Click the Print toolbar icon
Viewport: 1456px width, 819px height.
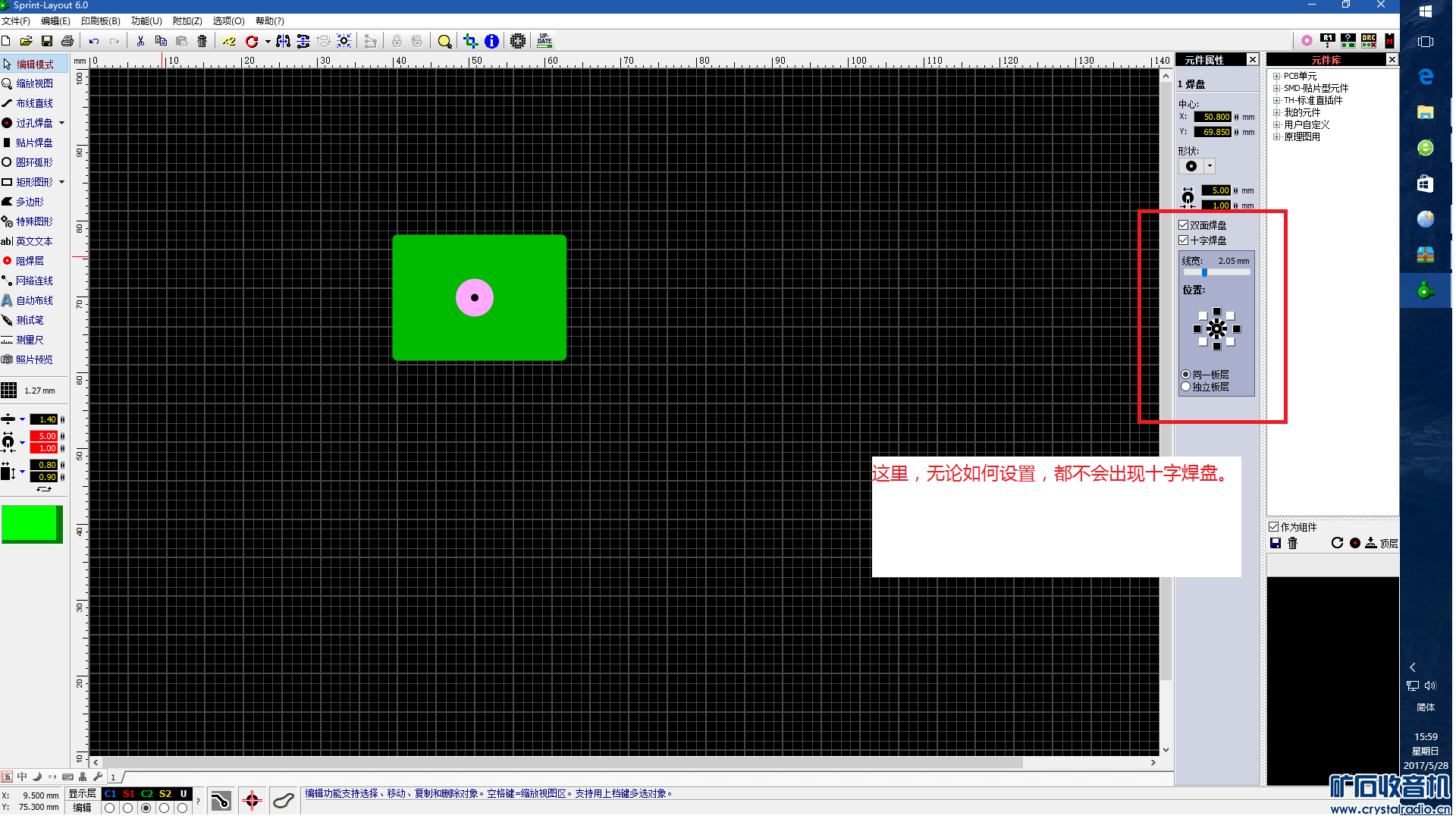click(67, 41)
